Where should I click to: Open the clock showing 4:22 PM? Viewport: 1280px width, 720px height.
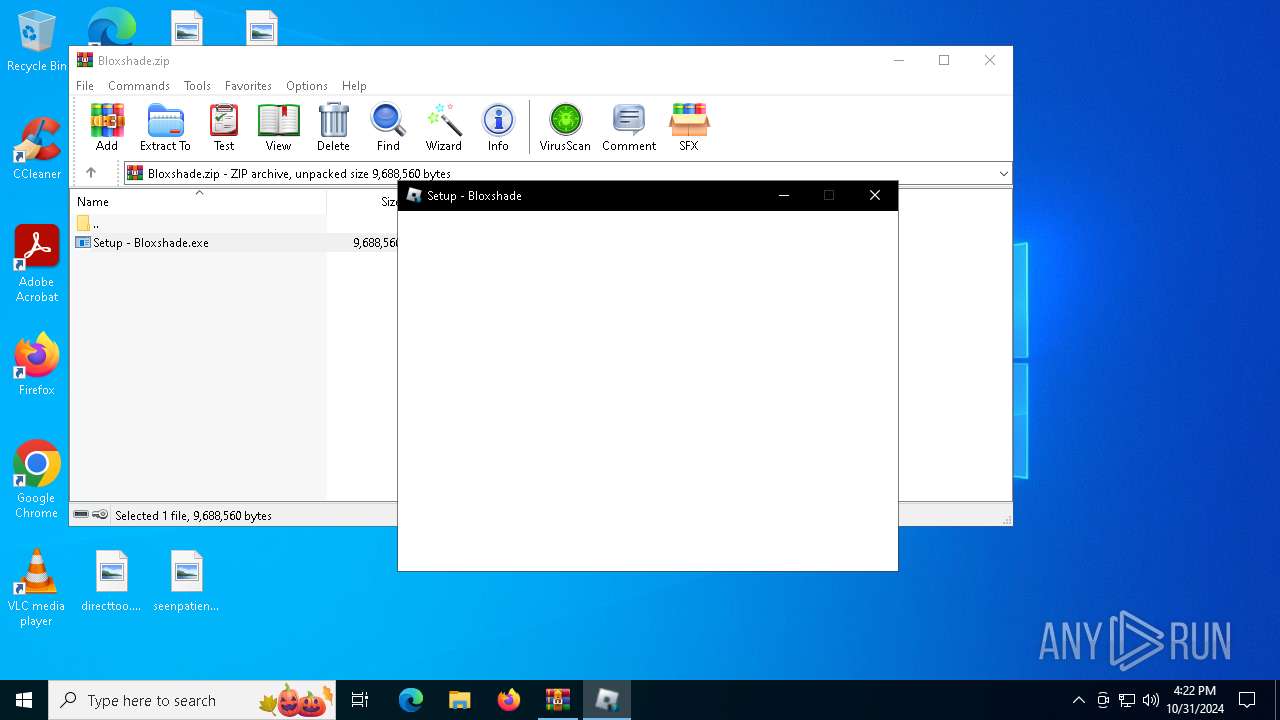pos(1195,700)
